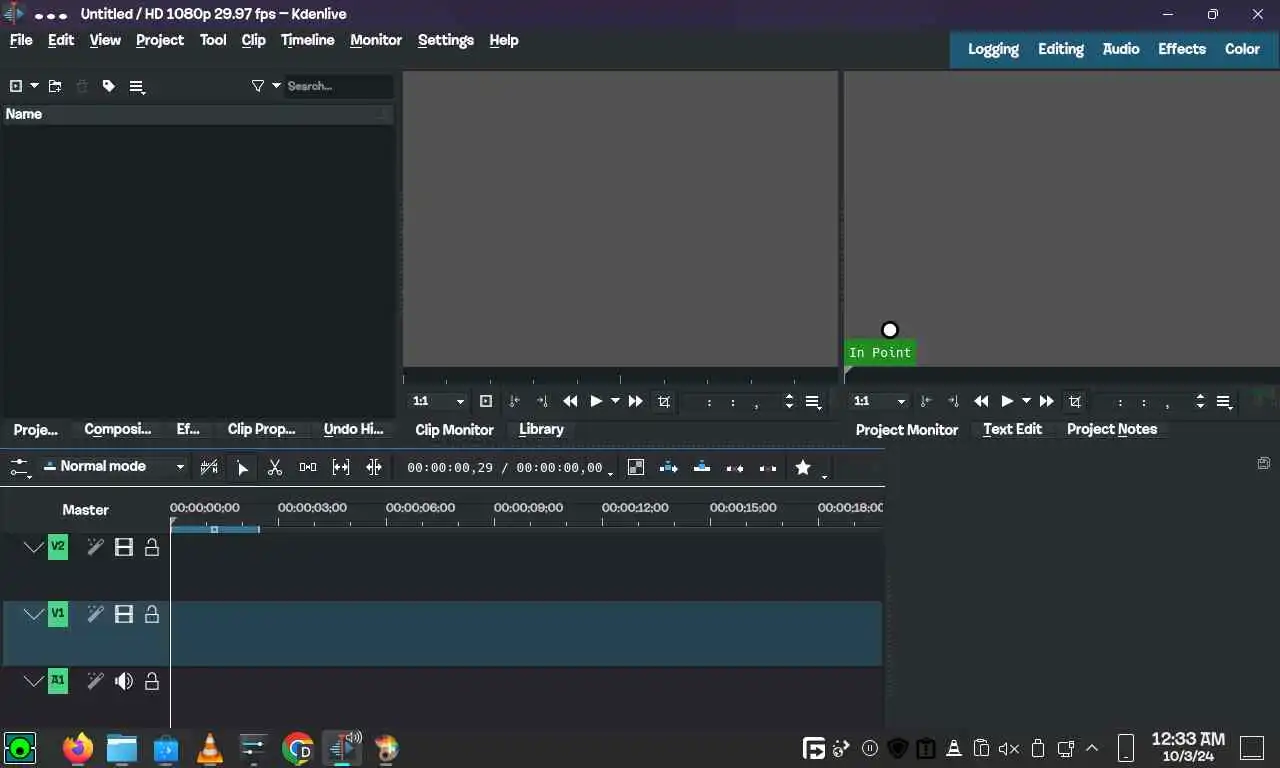Screen dimensions: 1280x768
Task: Switch to the Undo History tab
Action: [353, 429]
